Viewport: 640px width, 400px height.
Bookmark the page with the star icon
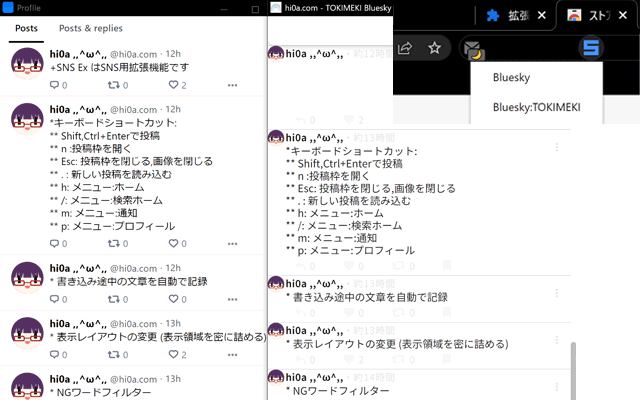coord(434,48)
